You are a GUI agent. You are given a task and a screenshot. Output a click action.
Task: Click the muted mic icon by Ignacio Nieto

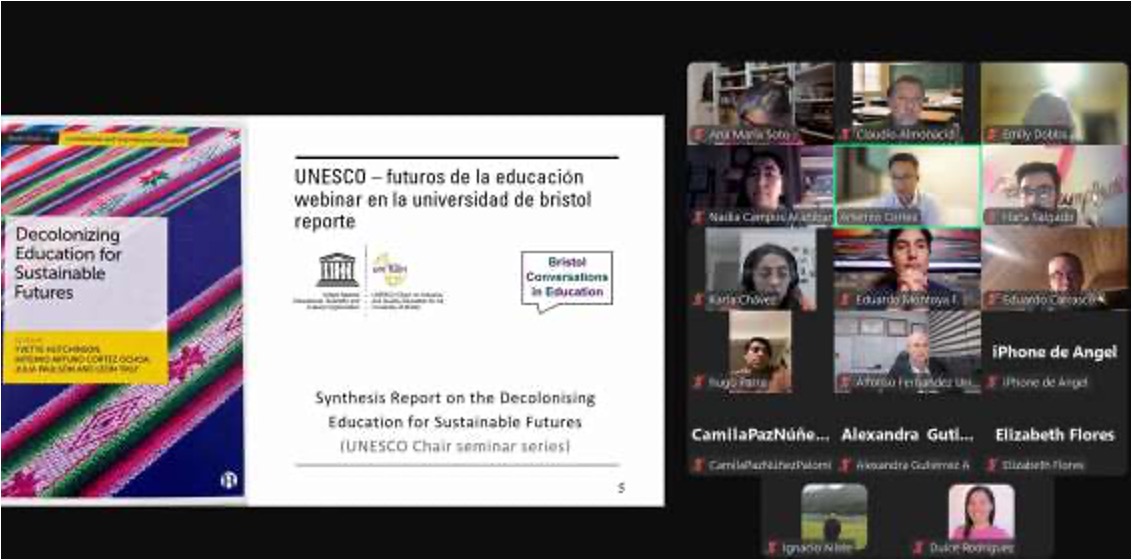770,547
